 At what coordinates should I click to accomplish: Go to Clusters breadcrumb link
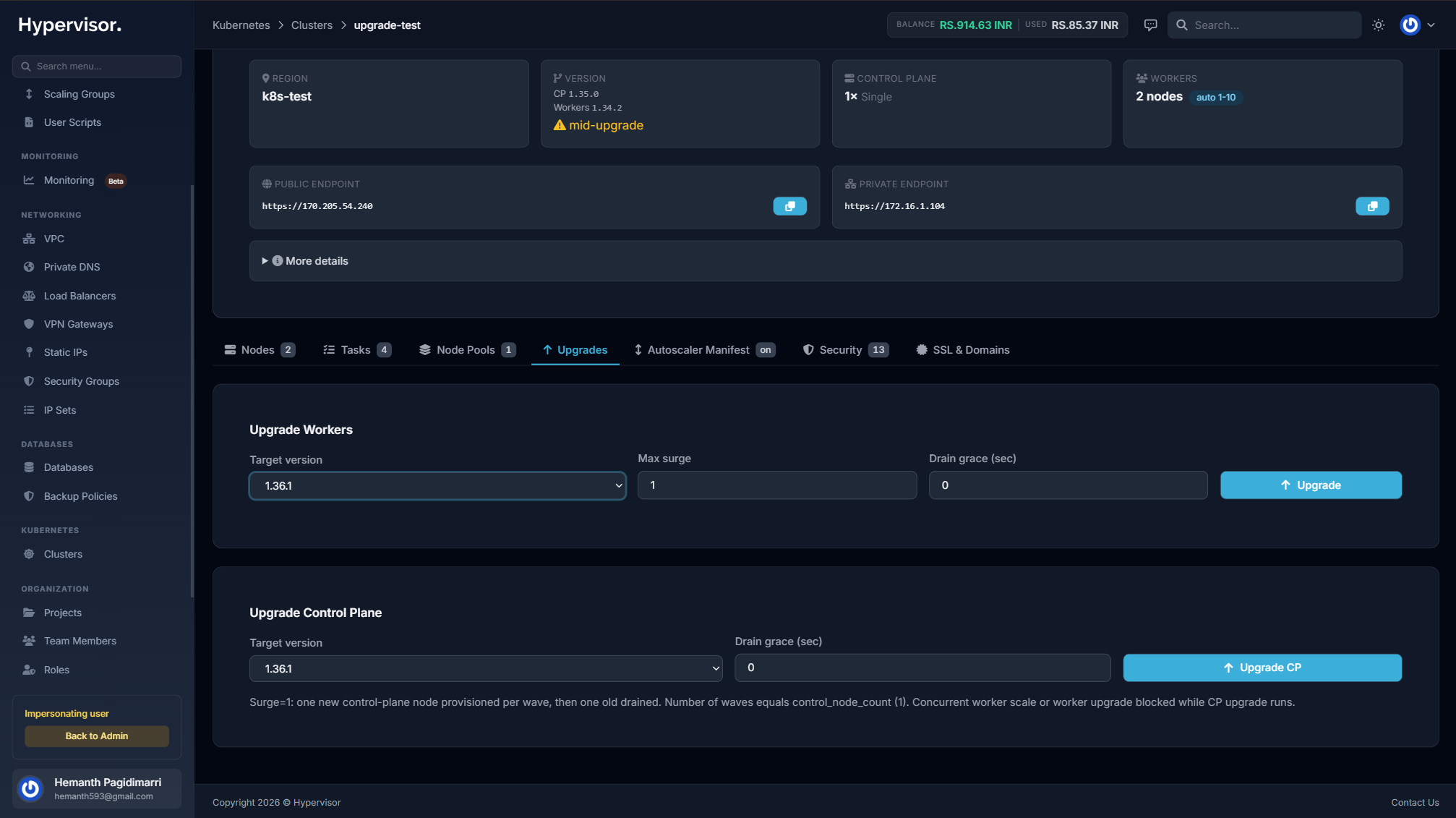(x=312, y=25)
